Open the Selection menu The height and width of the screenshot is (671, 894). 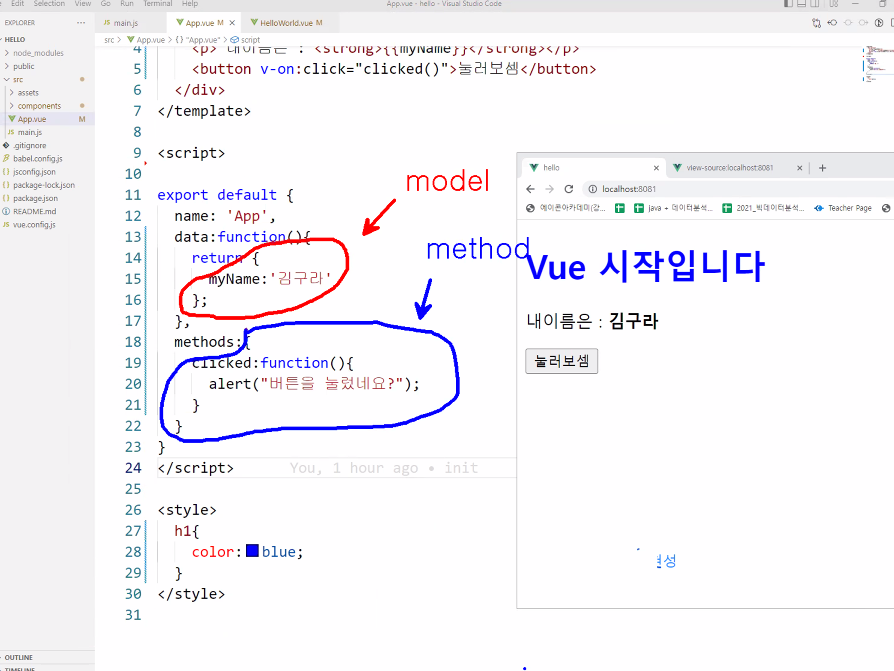tap(49, 3)
